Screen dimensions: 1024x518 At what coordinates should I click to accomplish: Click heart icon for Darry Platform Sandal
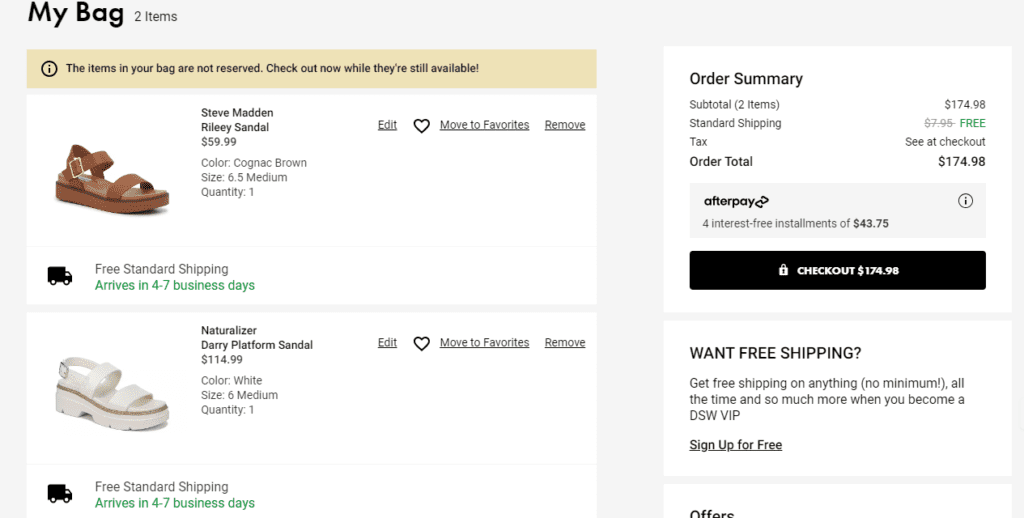422,343
